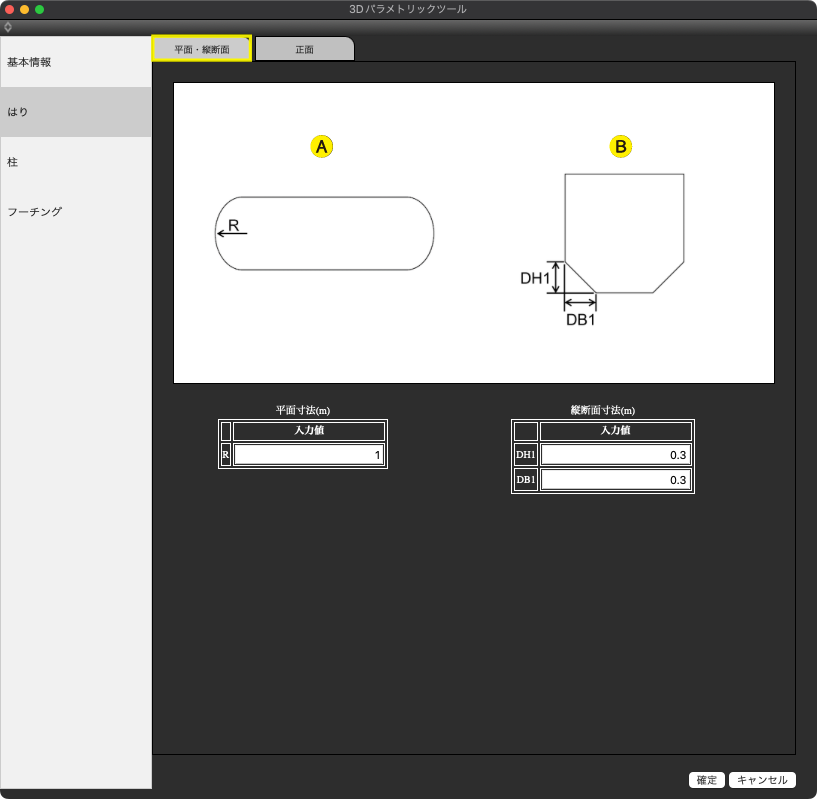Click the toolbar pin icon below the title bar
Image resolution: width=817 pixels, height=799 pixels.
tap(8, 27)
